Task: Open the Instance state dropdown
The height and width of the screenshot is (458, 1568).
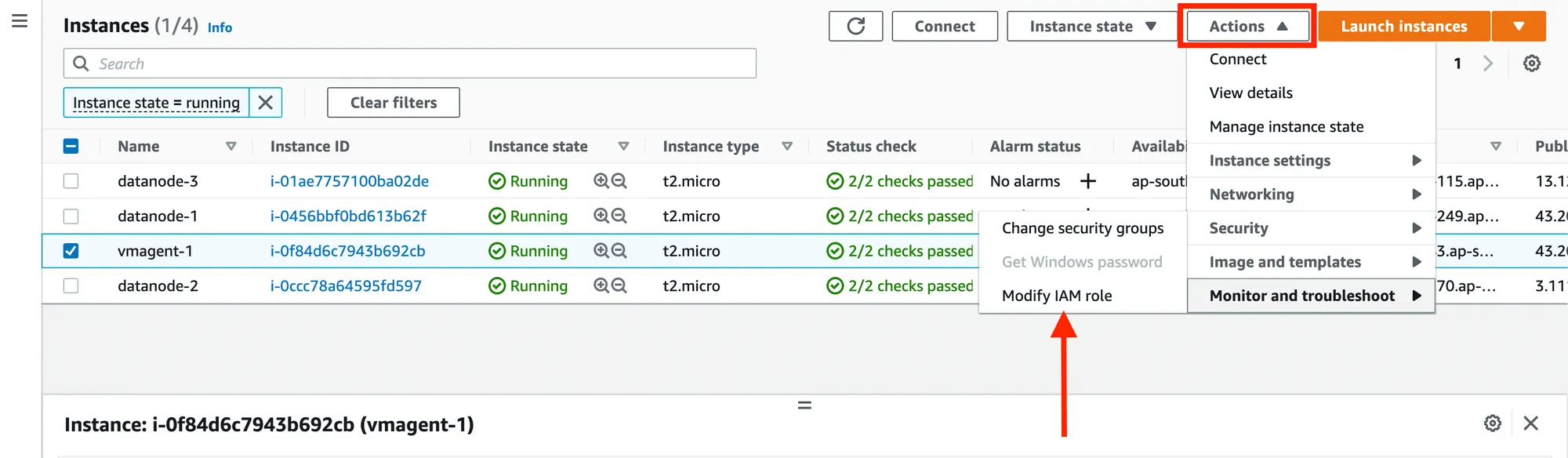Action: coord(1092,26)
